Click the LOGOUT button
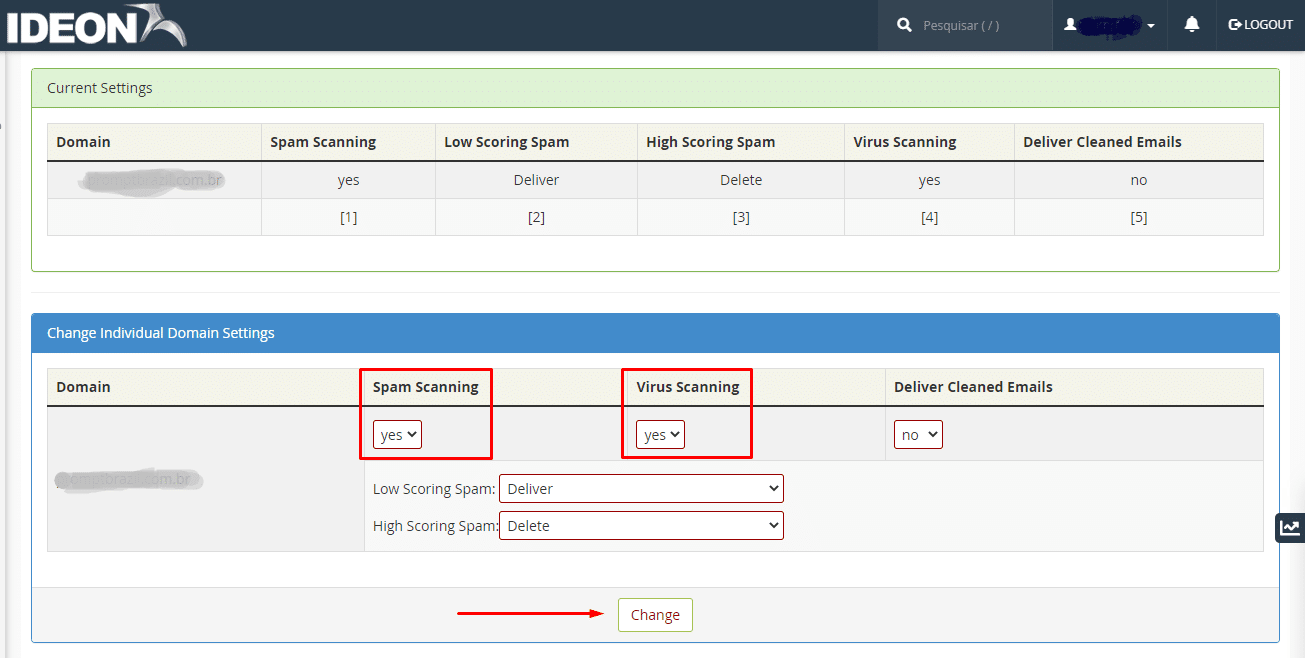This screenshot has width=1305, height=658. [1260, 25]
